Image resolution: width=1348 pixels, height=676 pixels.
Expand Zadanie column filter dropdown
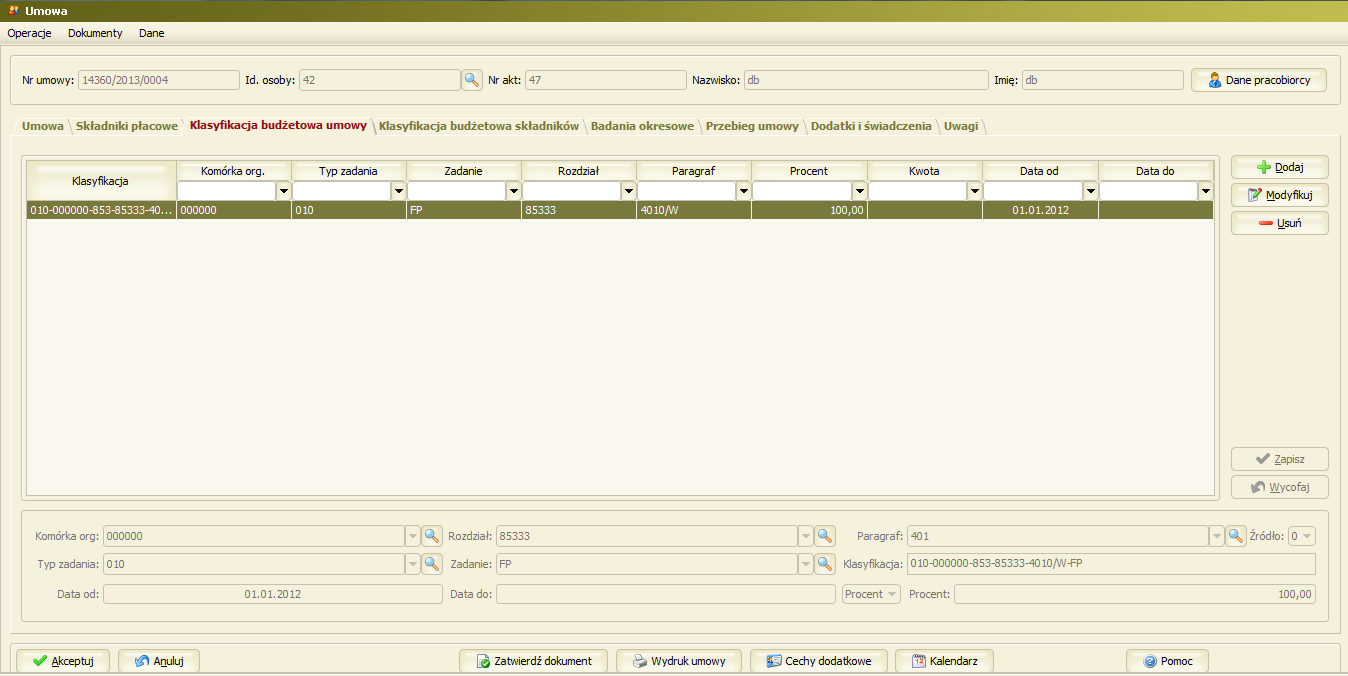click(x=514, y=191)
